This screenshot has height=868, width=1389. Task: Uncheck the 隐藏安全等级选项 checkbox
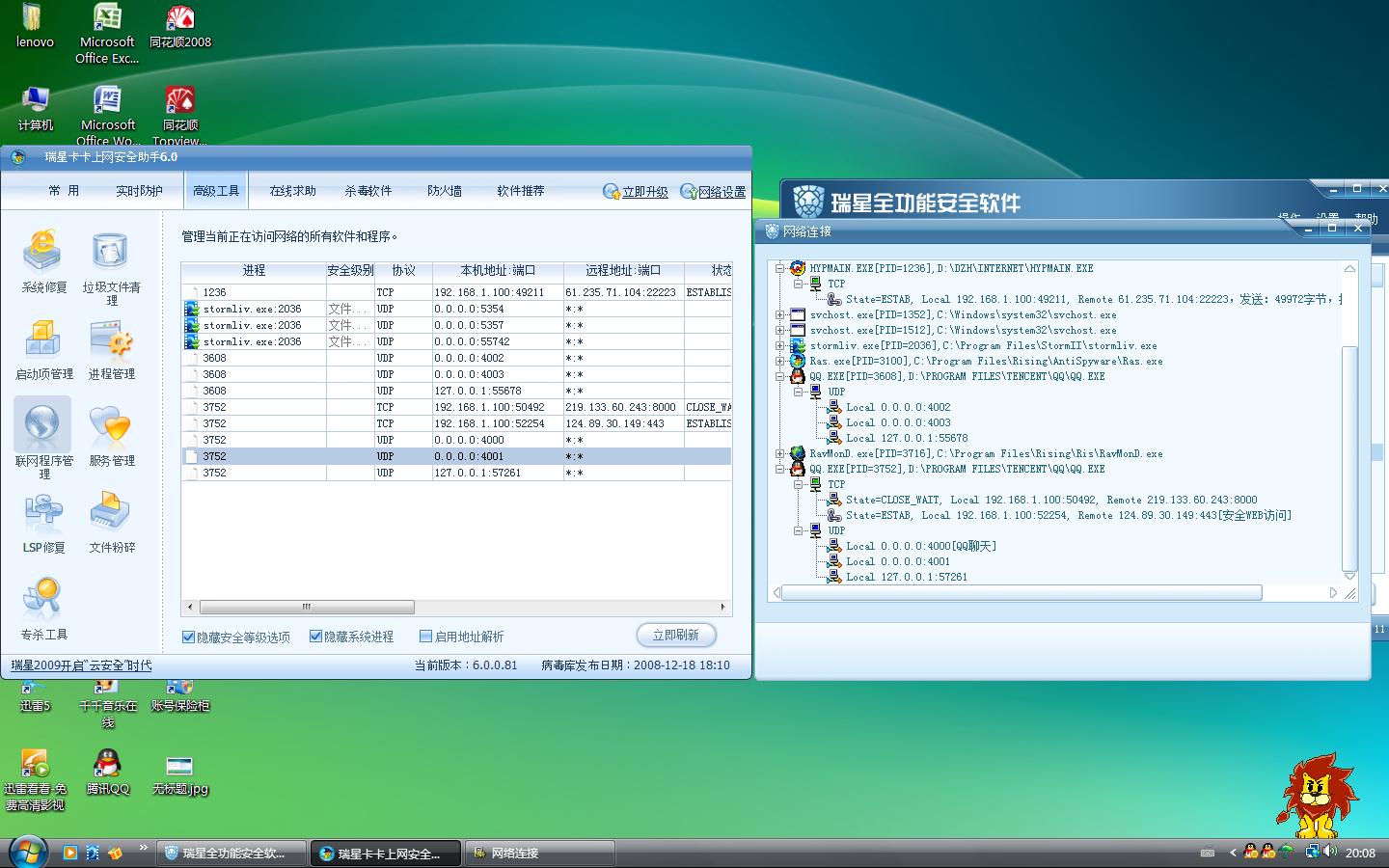(x=189, y=637)
